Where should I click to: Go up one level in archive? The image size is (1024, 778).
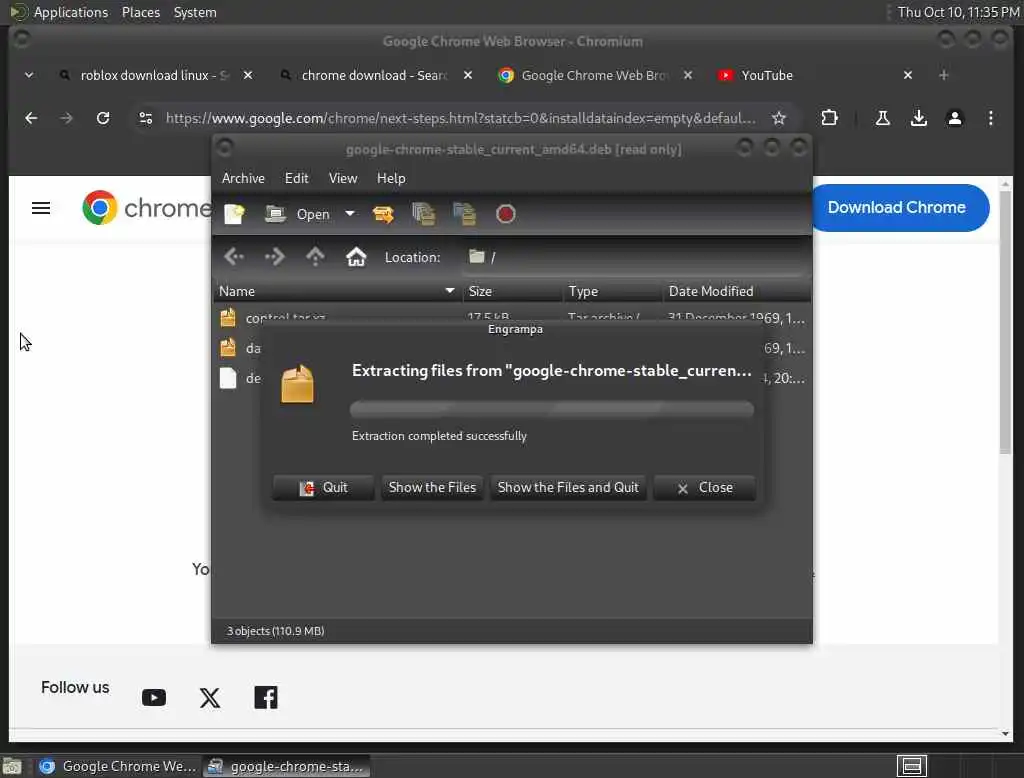click(x=315, y=257)
